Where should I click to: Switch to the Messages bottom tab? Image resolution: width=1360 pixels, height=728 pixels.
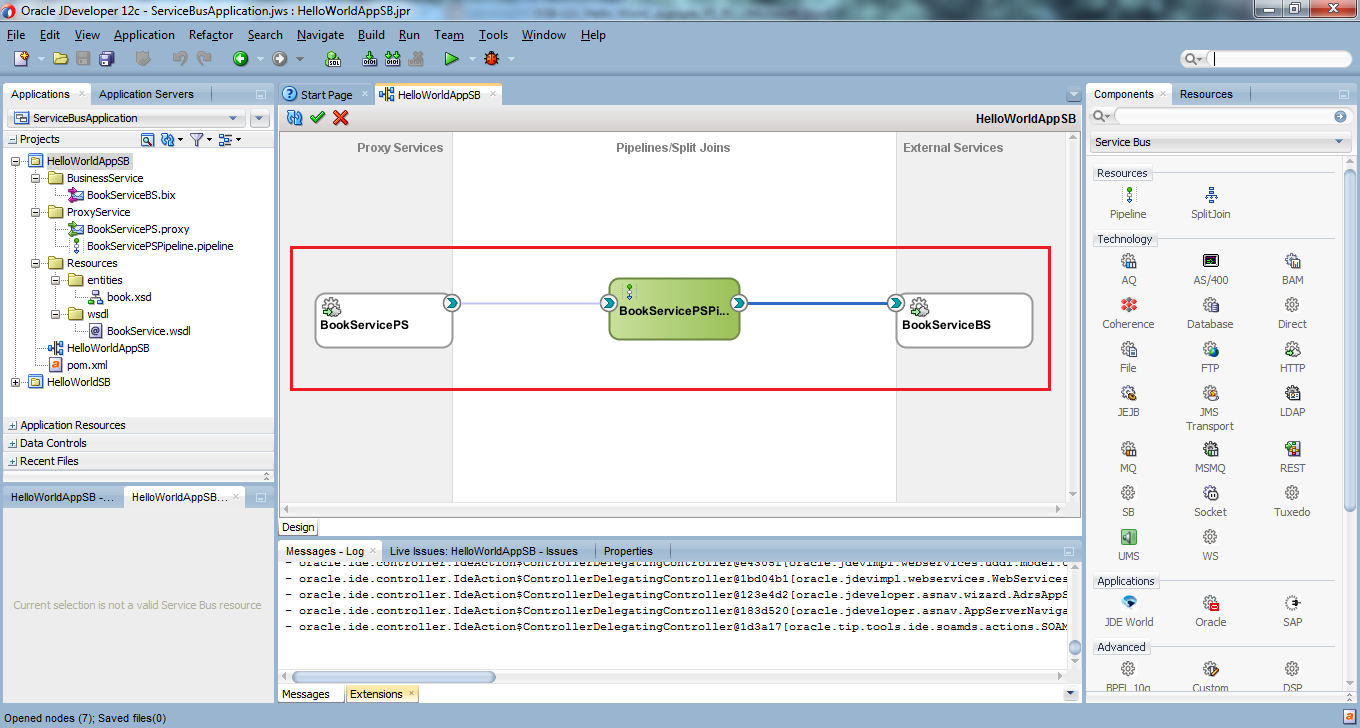tap(306, 694)
